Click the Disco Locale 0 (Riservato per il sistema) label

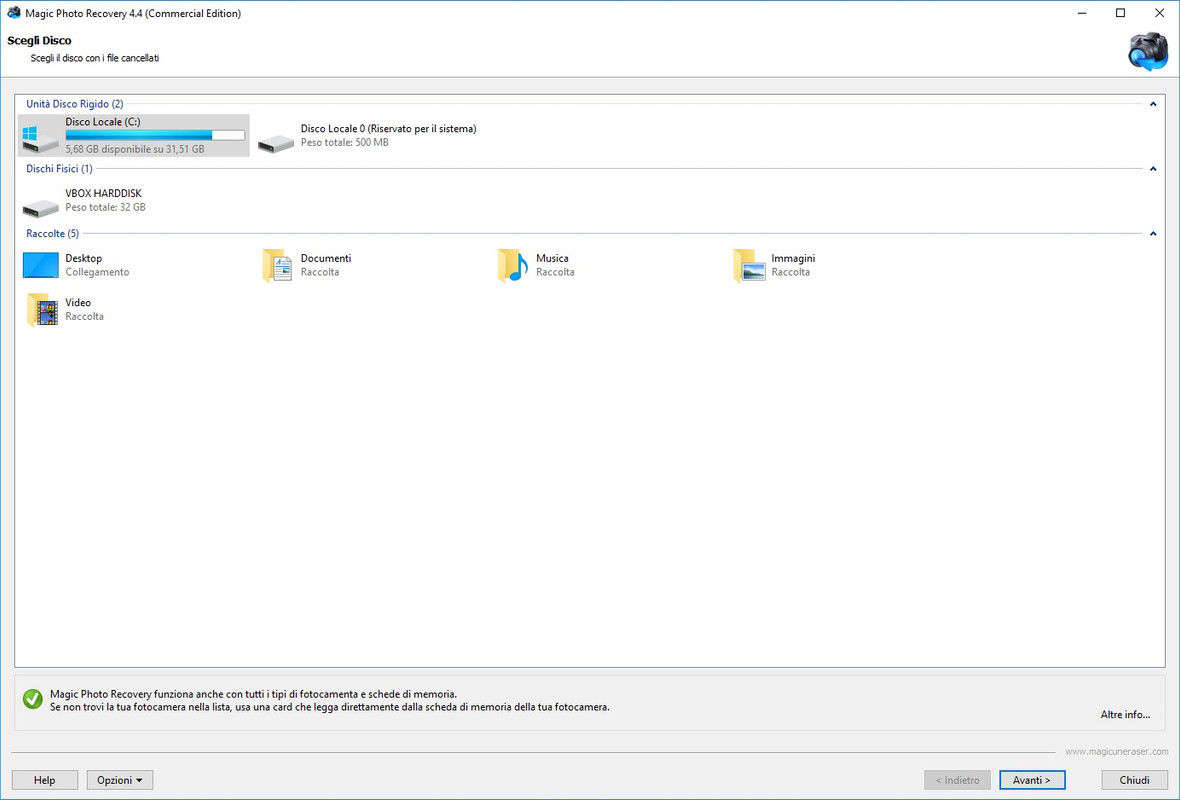(388, 129)
